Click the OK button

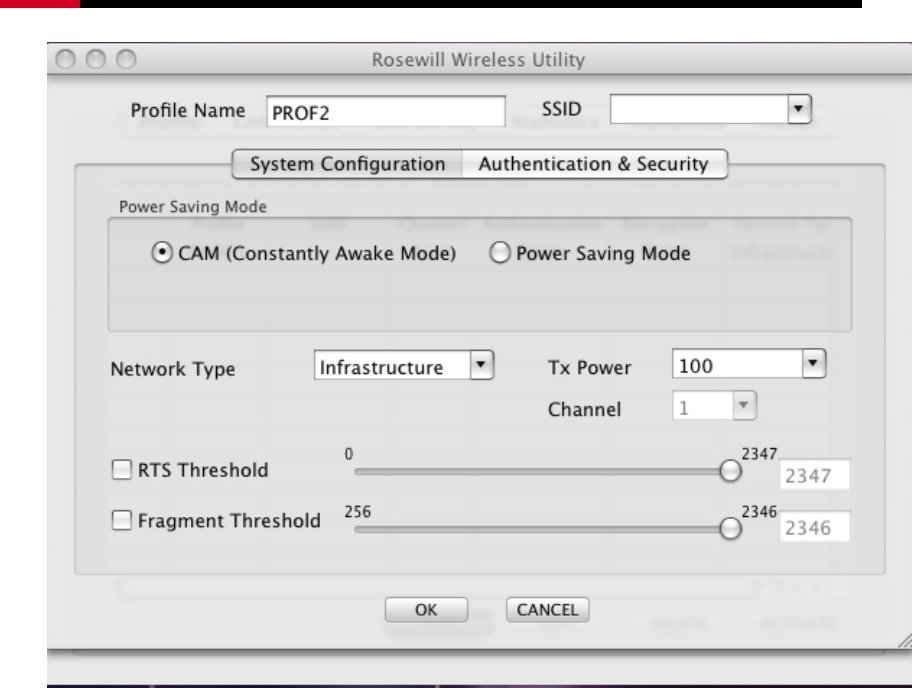point(426,609)
